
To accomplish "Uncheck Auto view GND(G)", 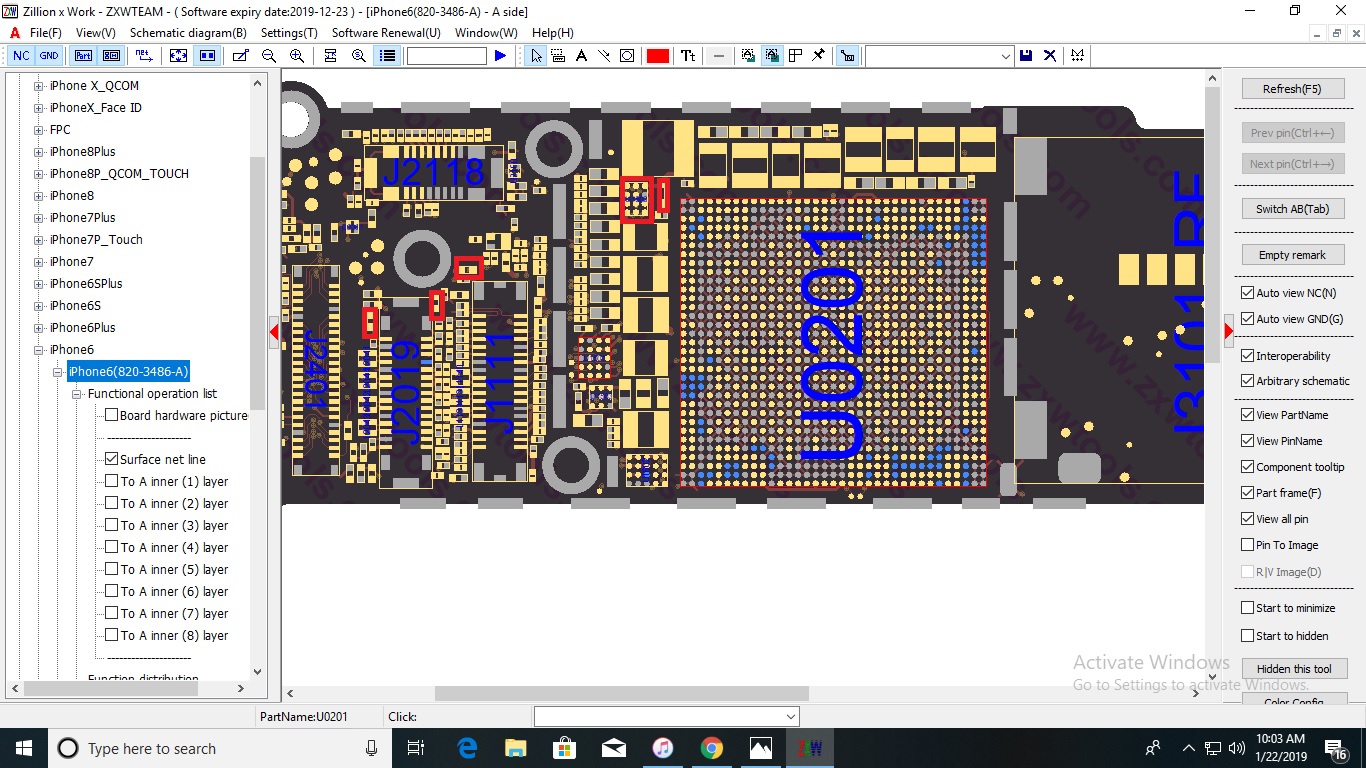I will [1247, 319].
